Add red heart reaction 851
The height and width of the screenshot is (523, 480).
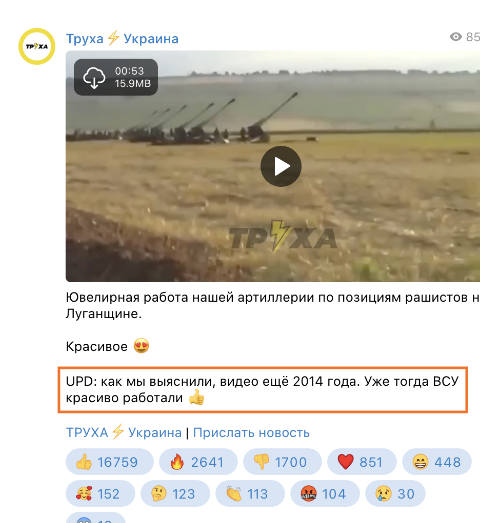point(362,462)
